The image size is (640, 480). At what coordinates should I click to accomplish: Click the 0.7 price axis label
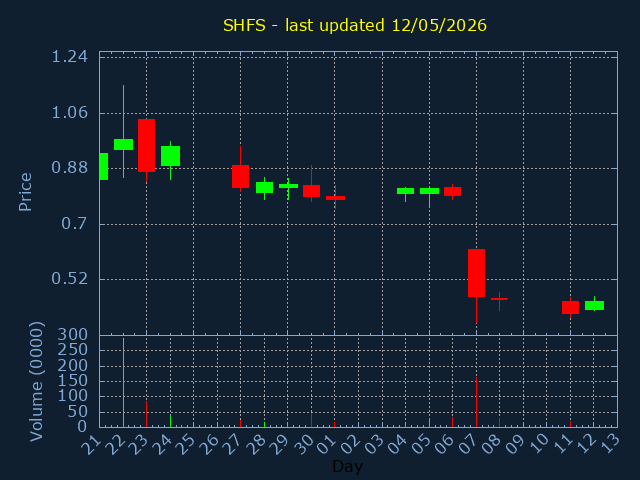pos(74,224)
